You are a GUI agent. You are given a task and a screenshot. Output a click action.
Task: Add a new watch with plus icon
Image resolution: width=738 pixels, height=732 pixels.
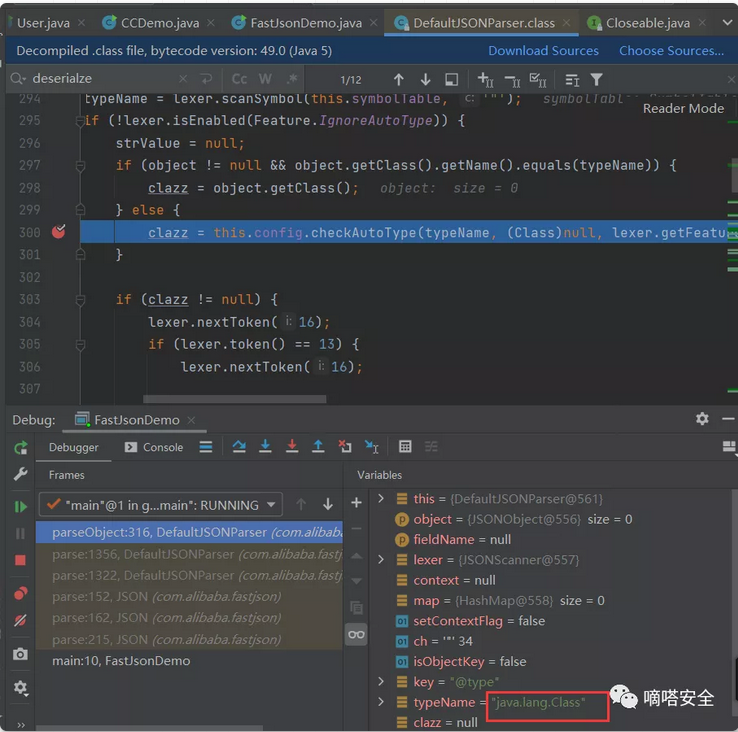click(x=356, y=503)
